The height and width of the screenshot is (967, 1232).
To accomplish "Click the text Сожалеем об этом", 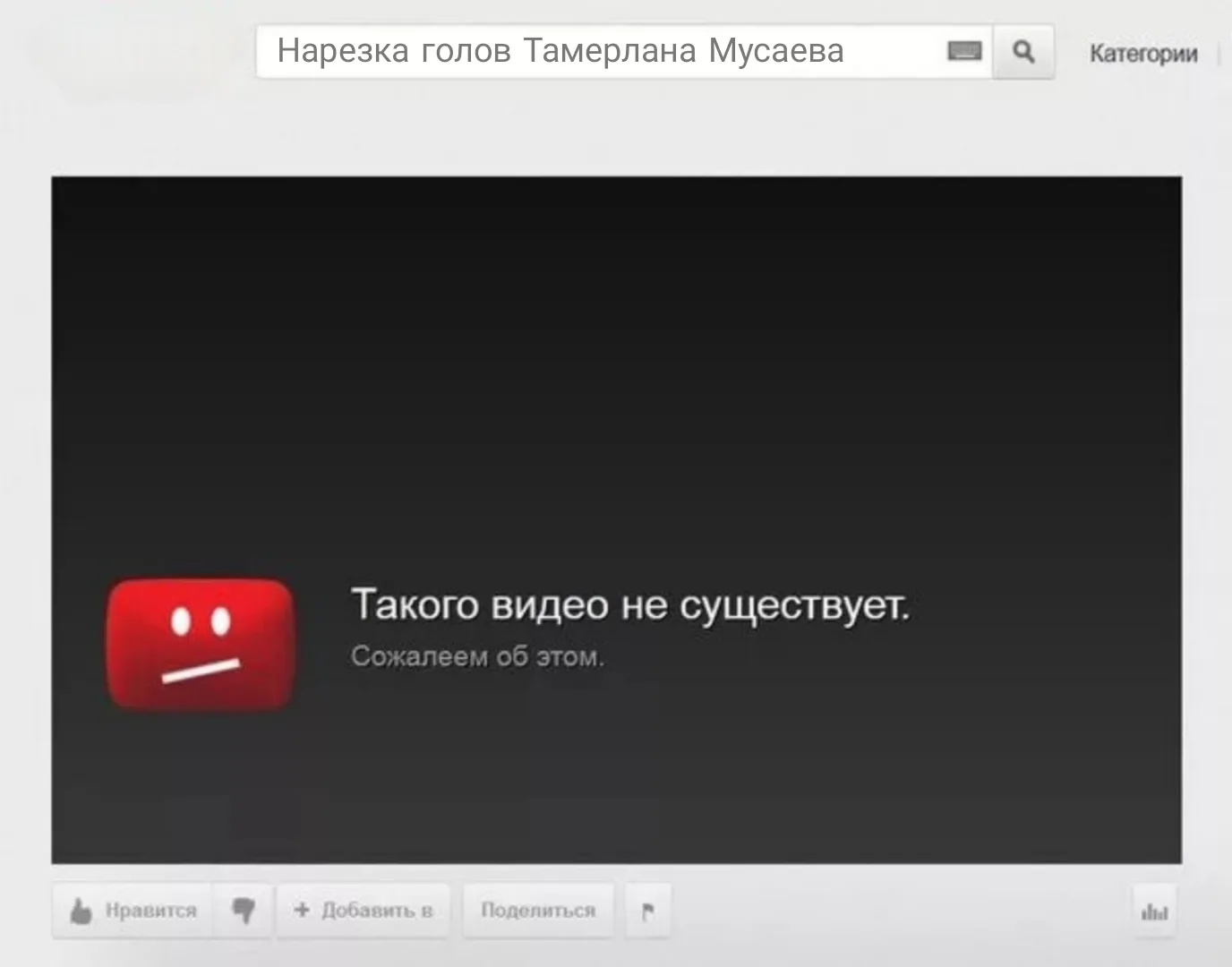I will 477,656.
